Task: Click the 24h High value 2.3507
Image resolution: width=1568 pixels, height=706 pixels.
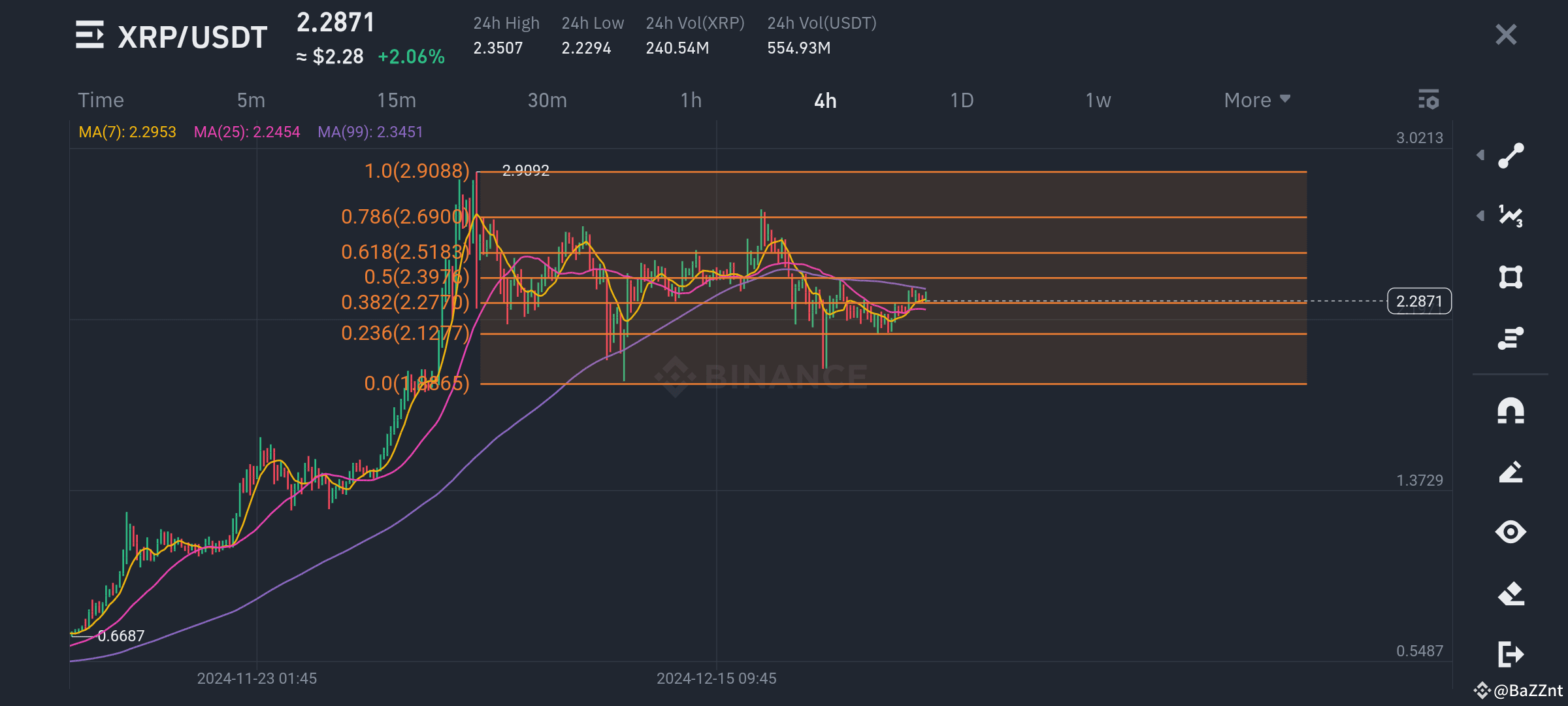Action: (497, 47)
